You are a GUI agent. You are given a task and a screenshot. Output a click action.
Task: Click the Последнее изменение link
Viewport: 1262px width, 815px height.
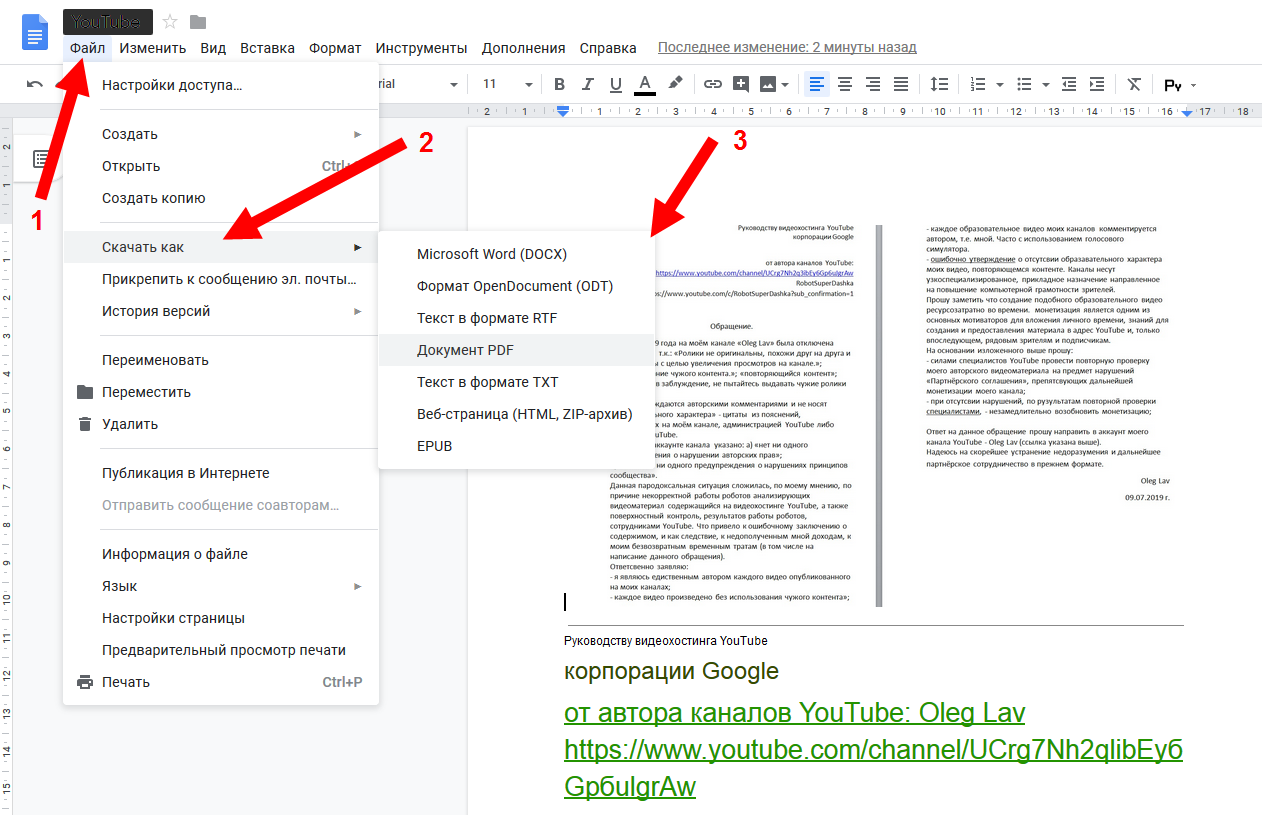tap(787, 47)
